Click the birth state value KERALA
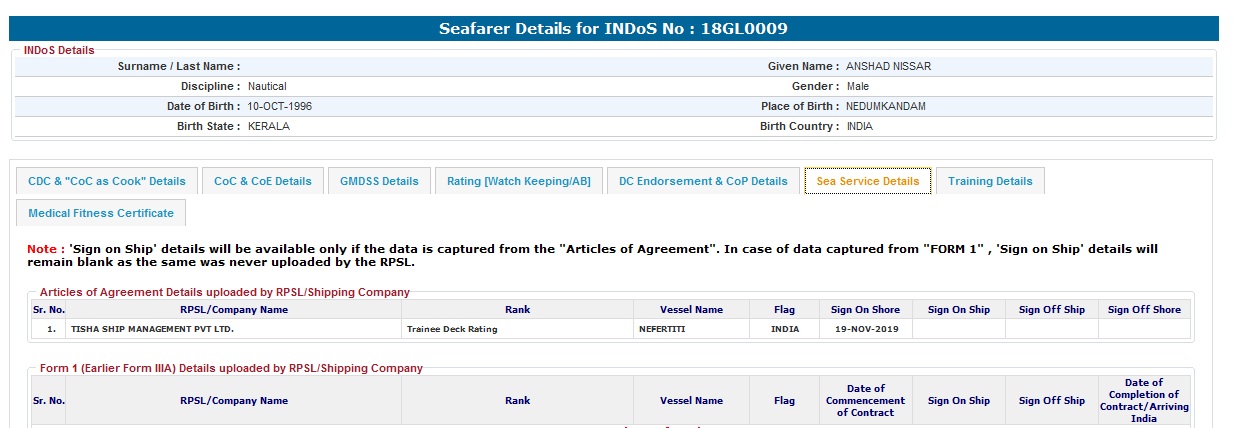The image size is (1254, 428). click(x=269, y=126)
